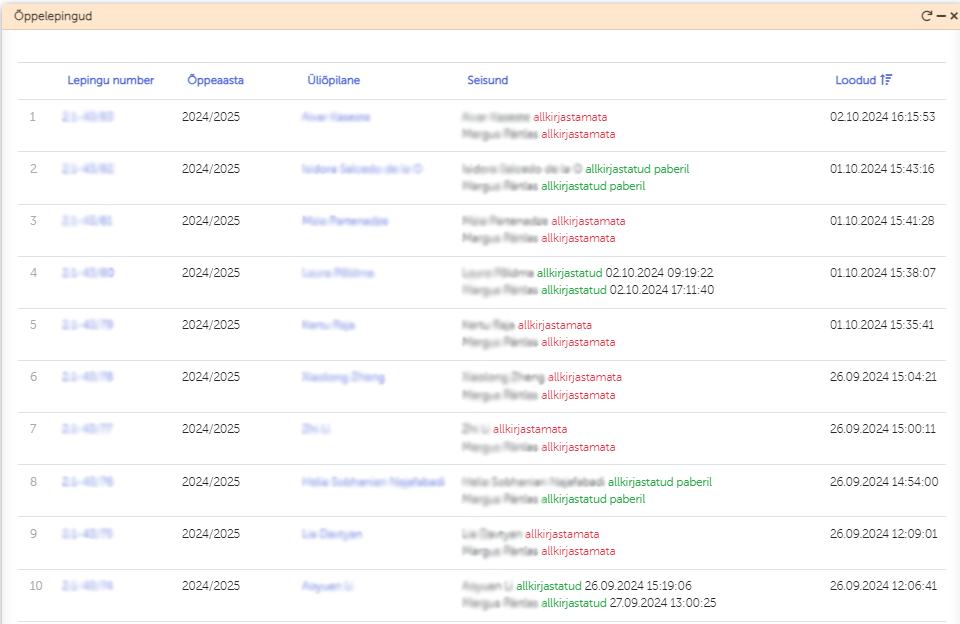Open contract number link in row 7
The image size is (960, 624).
88,429
